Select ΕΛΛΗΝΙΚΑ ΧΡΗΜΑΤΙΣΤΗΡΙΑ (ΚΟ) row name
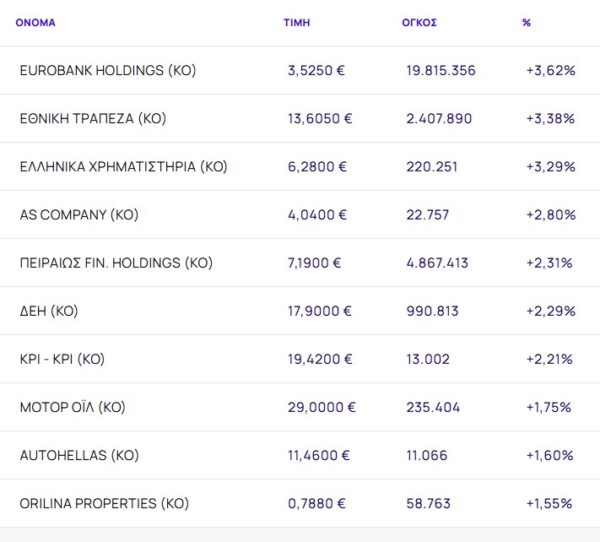 [x=124, y=166]
